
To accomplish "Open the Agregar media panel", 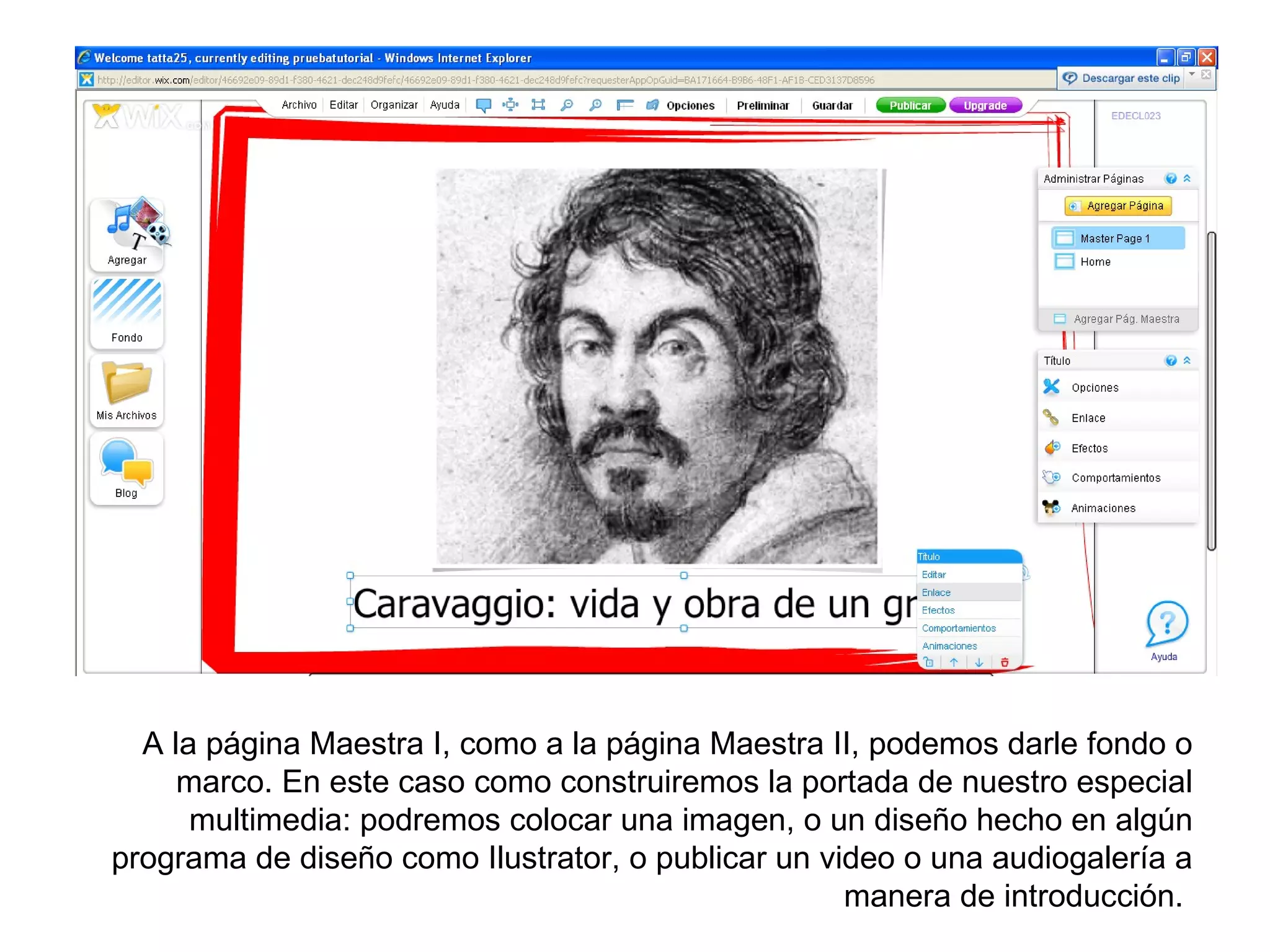I will point(127,234).
